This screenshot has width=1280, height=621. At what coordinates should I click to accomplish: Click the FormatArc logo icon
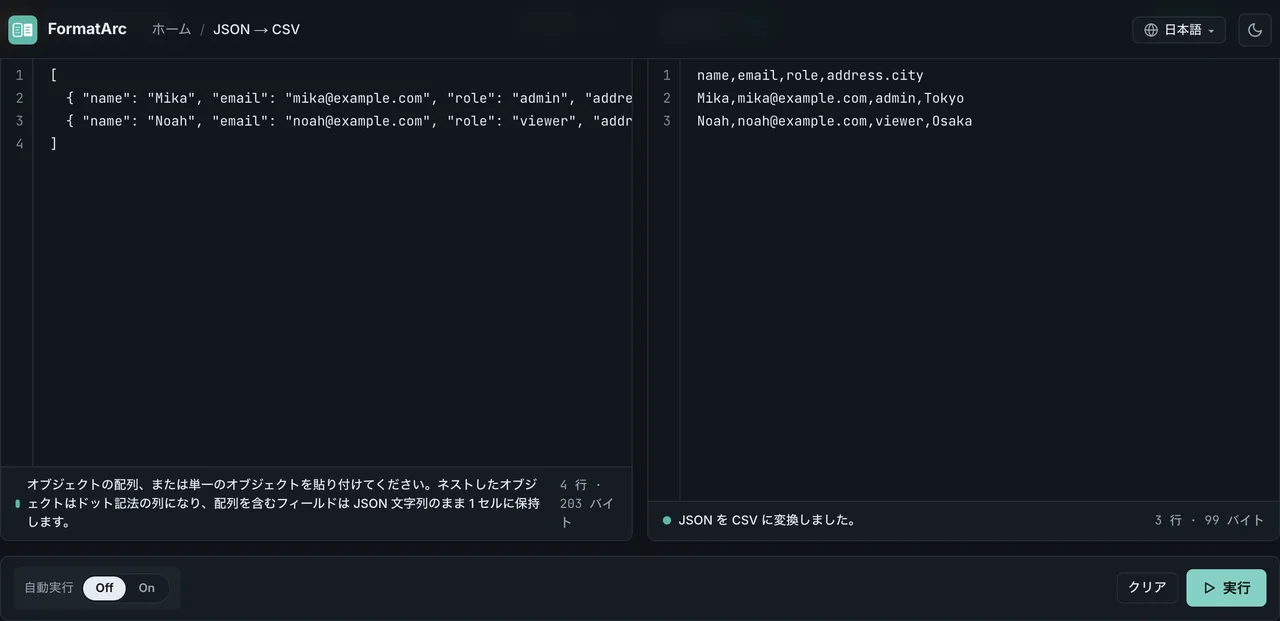pyautogui.click(x=22, y=29)
